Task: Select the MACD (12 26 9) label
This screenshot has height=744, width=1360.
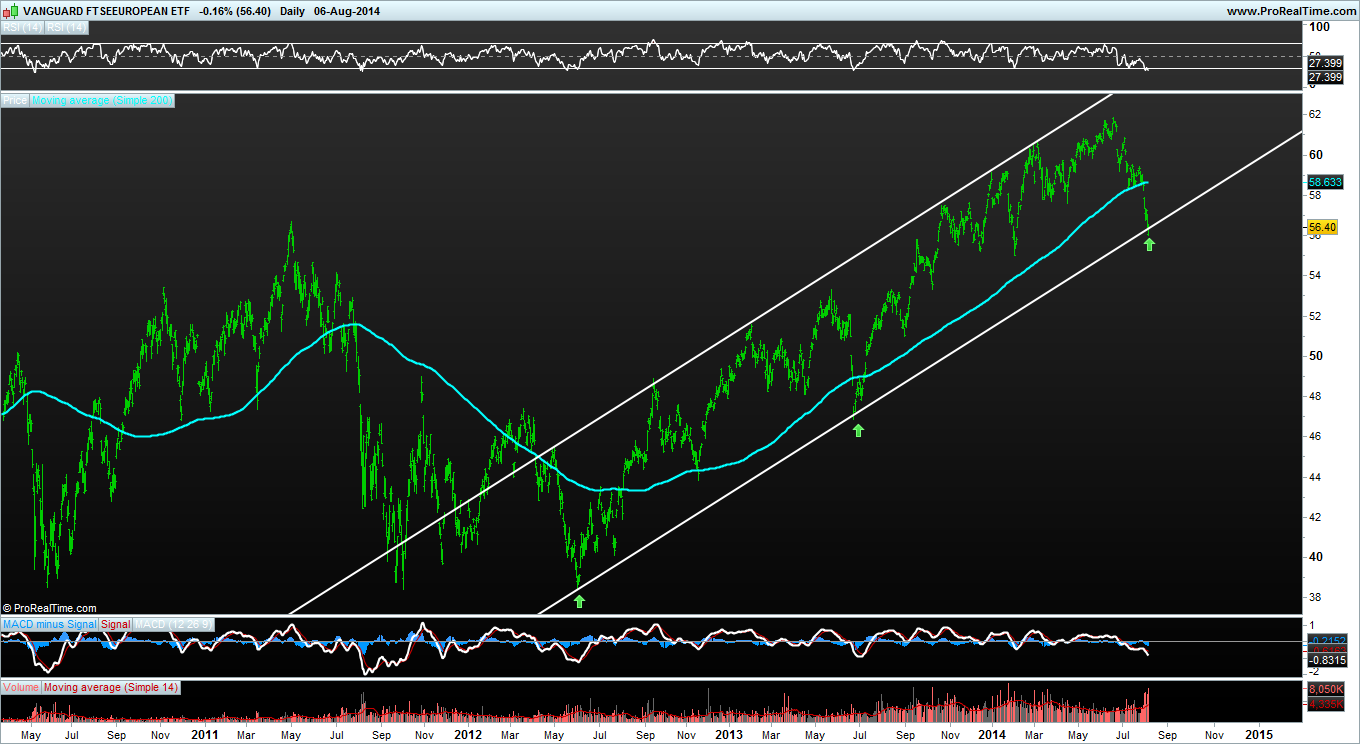Action: (173, 624)
